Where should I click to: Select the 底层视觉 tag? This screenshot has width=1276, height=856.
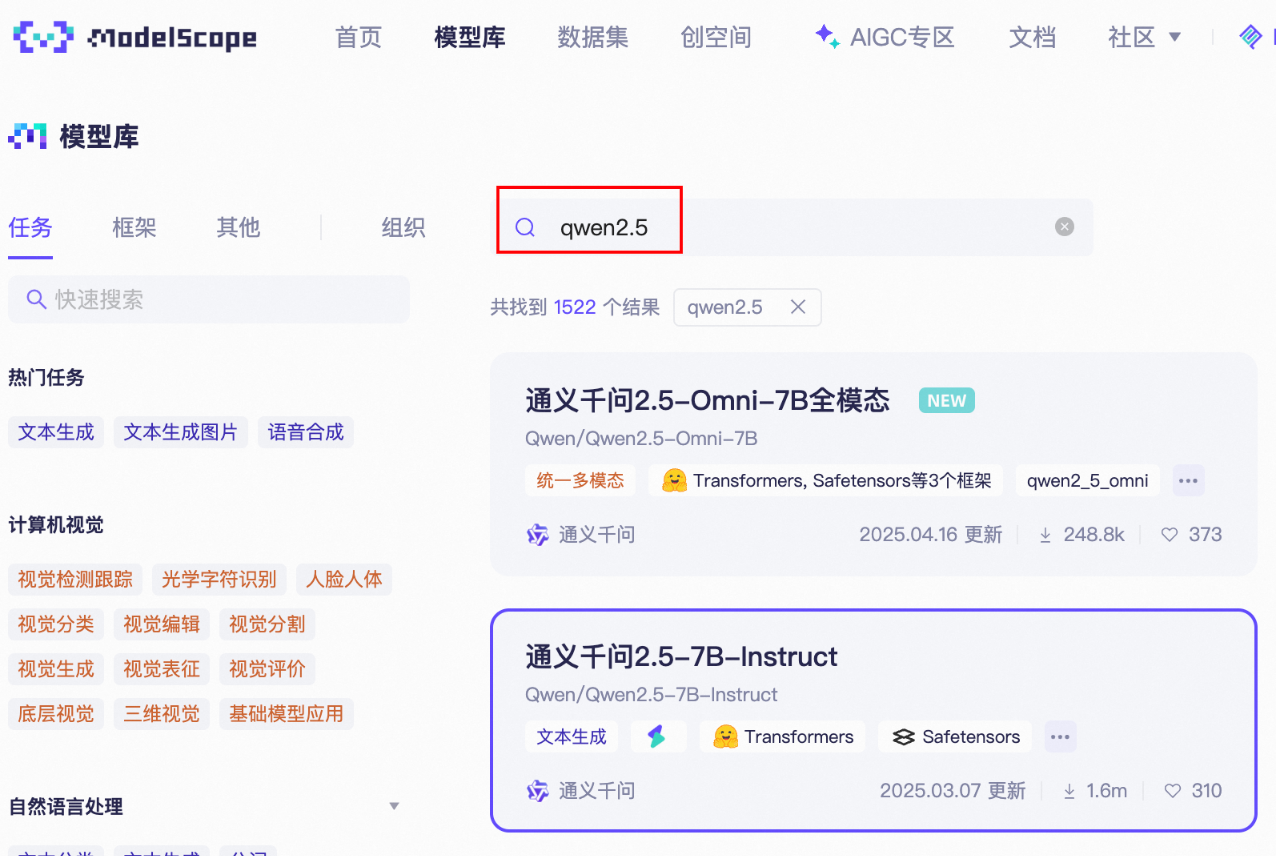[56, 714]
